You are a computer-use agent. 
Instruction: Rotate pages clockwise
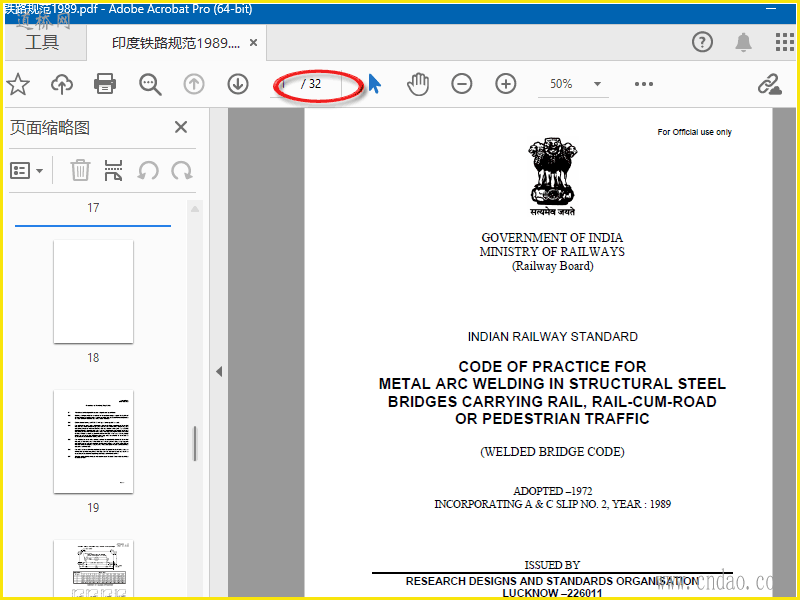click(182, 170)
